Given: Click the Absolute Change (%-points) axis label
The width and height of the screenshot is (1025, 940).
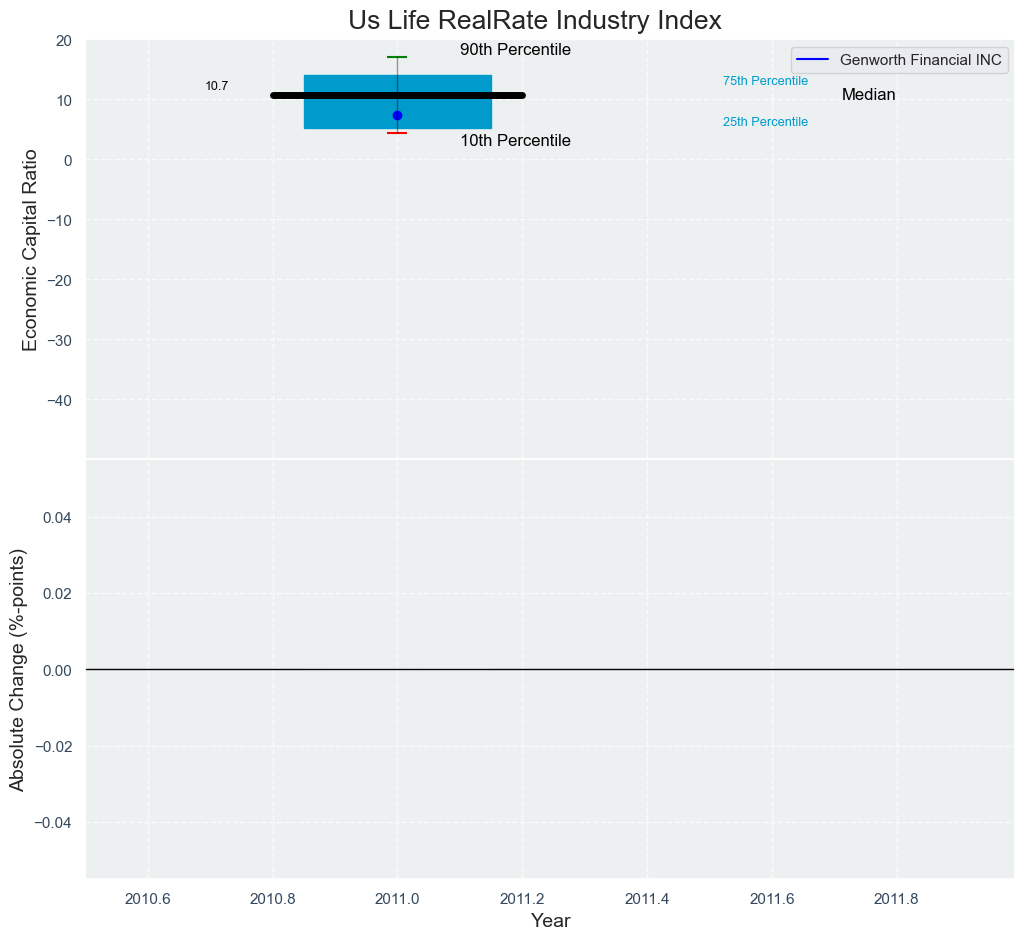Looking at the screenshot, I should pyautogui.click(x=17, y=670).
